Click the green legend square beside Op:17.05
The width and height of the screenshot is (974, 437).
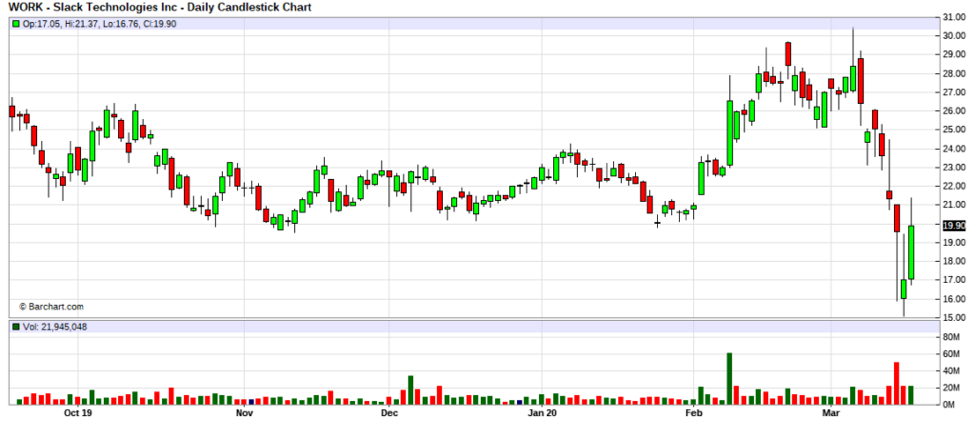point(16,24)
